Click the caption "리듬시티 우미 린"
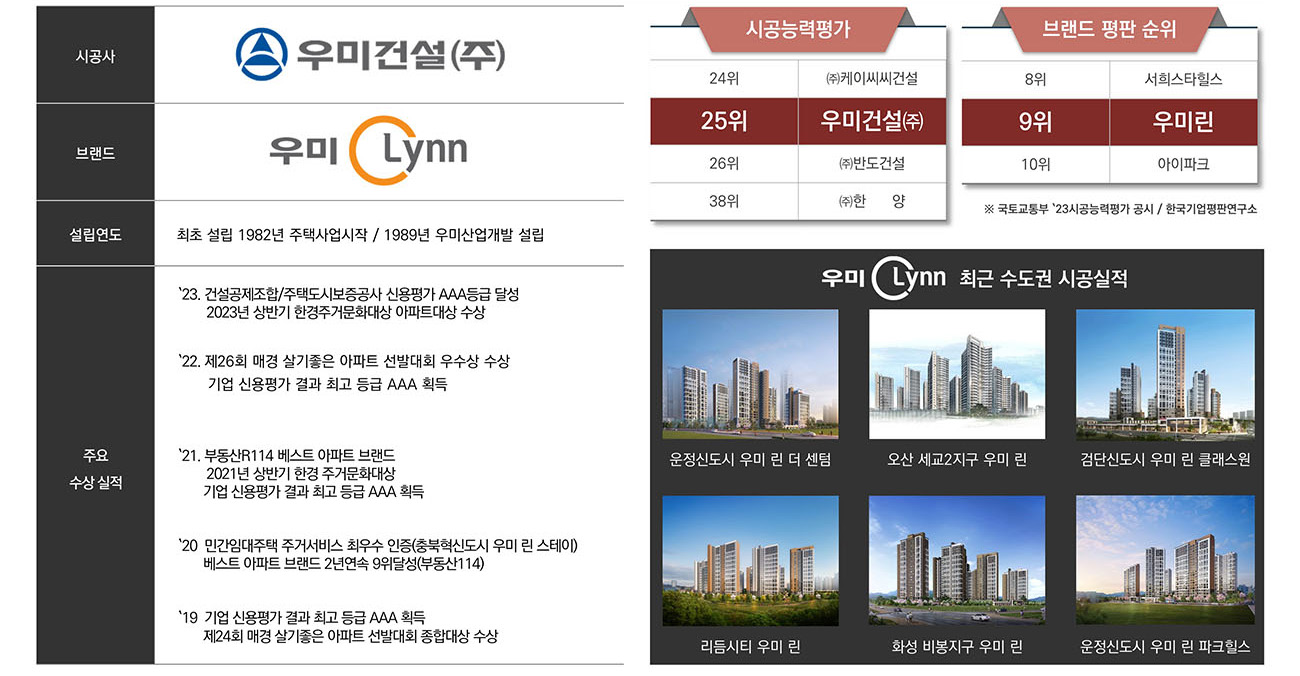The width and height of the screenshot is (1300, 676). tap(750, 647)
